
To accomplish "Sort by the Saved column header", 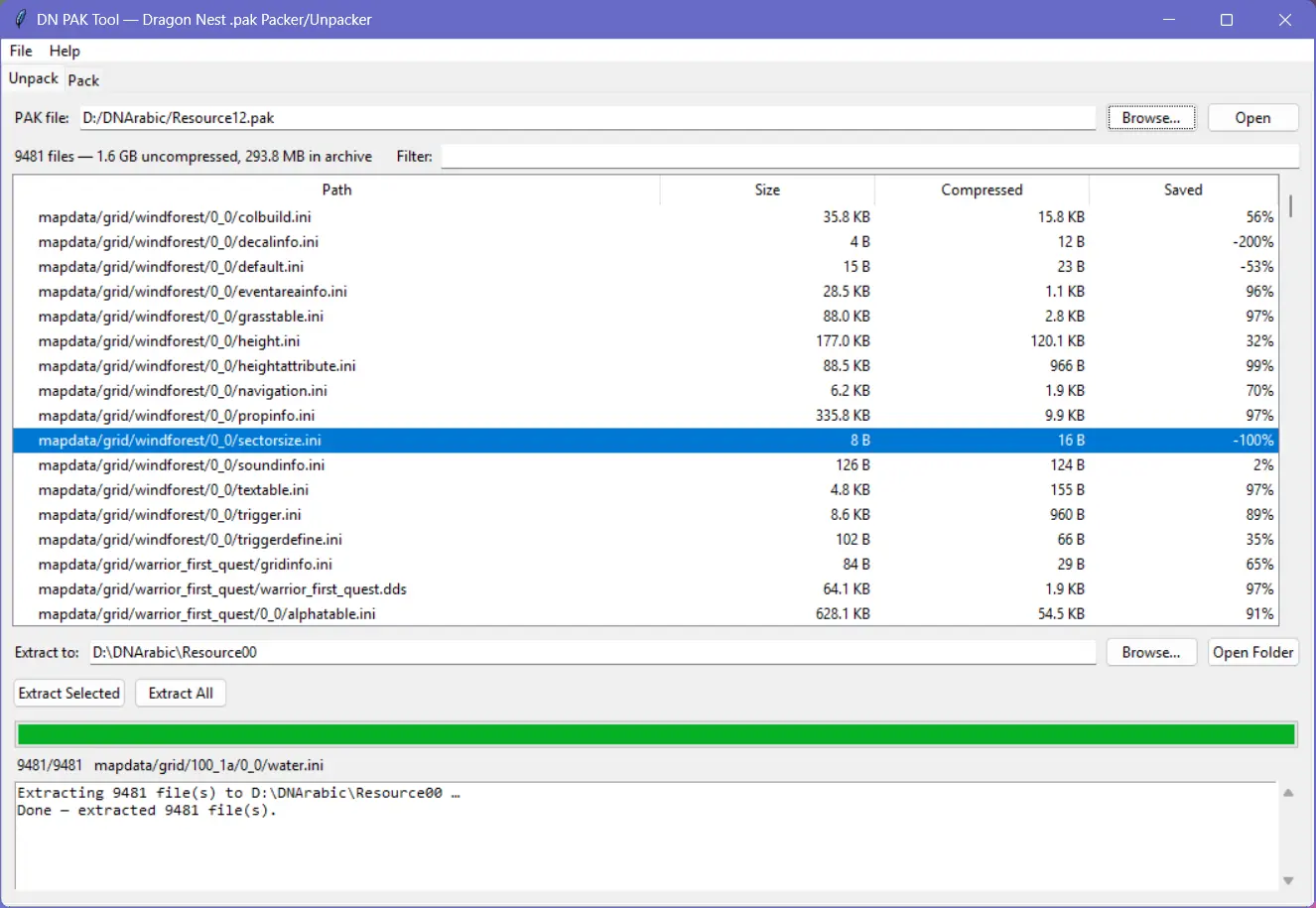I will click(1183, 190).
